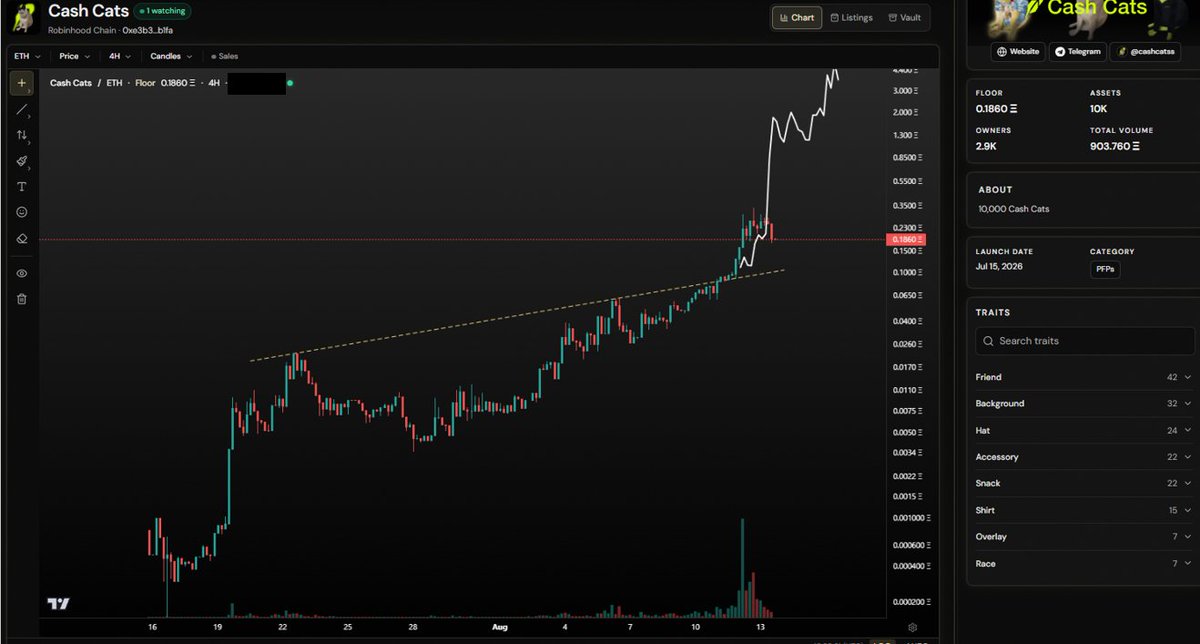1200x644 pixels.
Task: Expand the Snack trait group
Action: (1083, 484)
